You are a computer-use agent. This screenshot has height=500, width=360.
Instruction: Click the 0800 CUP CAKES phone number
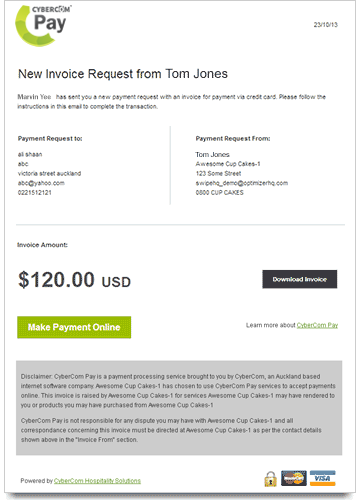[x=220, y=193]
